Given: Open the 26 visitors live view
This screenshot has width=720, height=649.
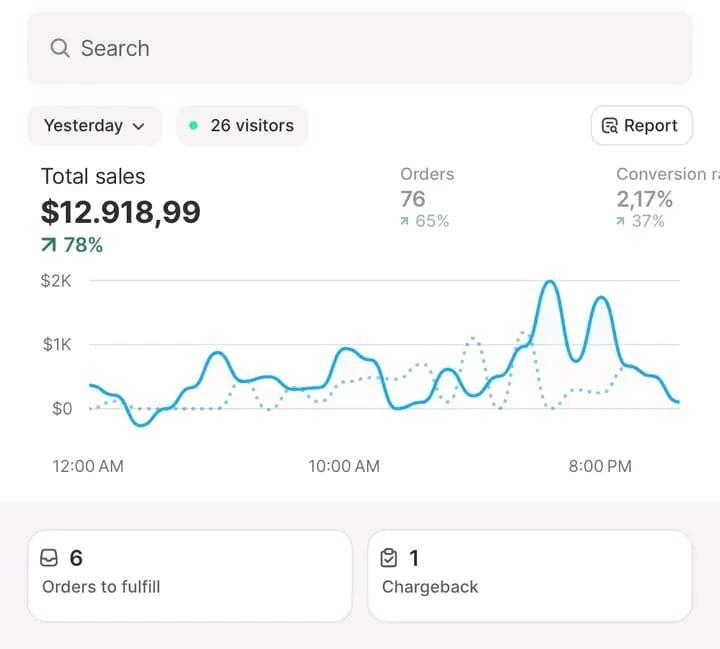Looking at the screenshot, I should point(242,125).
